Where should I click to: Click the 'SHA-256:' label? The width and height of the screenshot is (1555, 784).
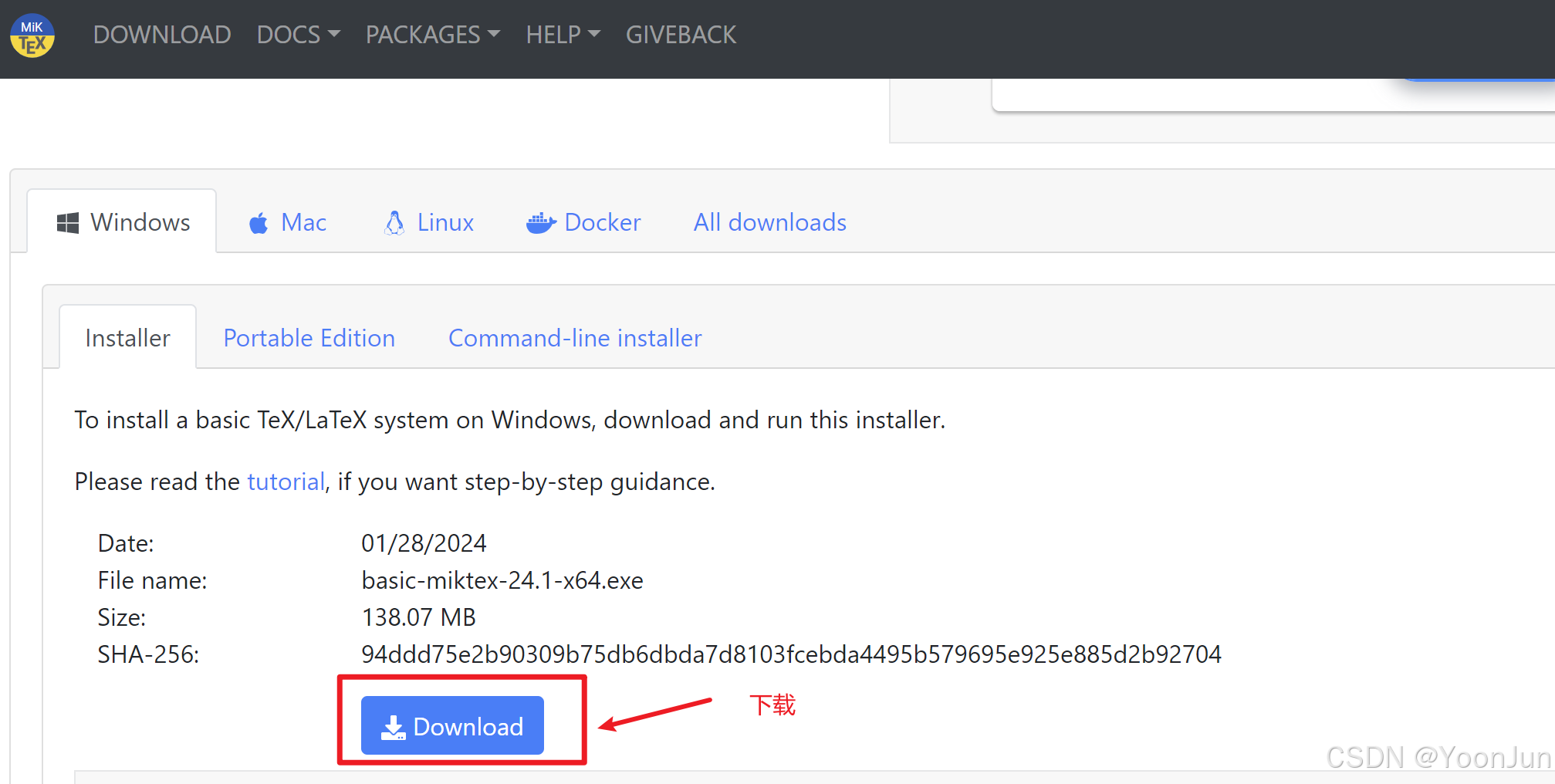point(148,654)
